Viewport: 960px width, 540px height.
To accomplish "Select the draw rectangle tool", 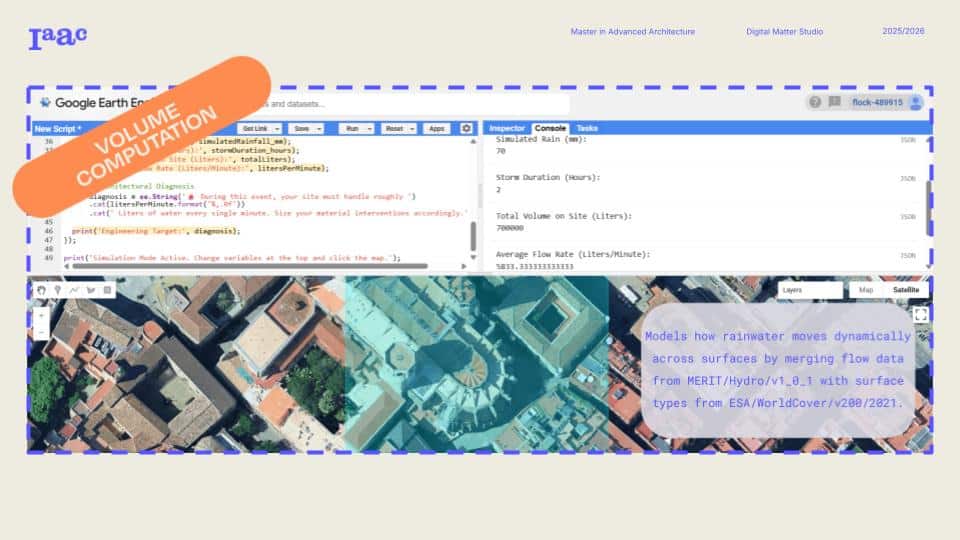I will (x=108, y=290).
